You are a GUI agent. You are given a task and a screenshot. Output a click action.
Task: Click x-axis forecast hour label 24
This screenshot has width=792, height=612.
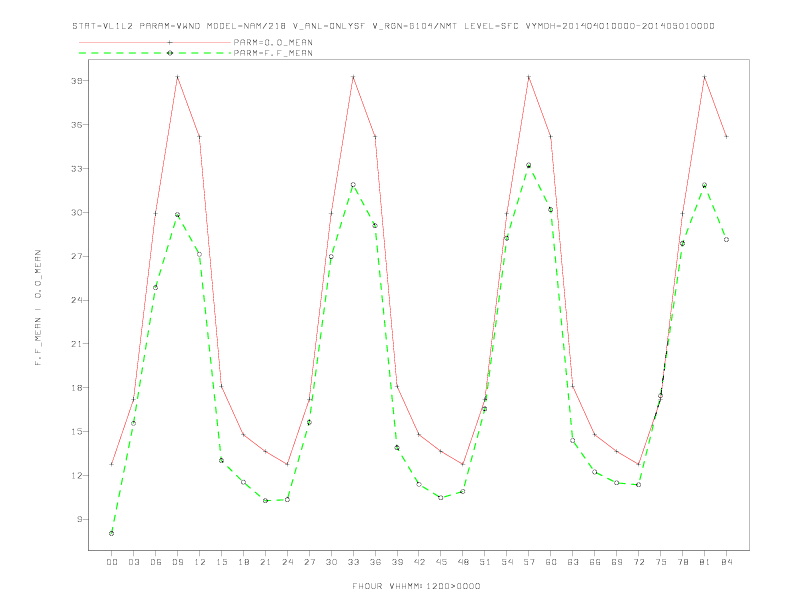tap(287, 562)
